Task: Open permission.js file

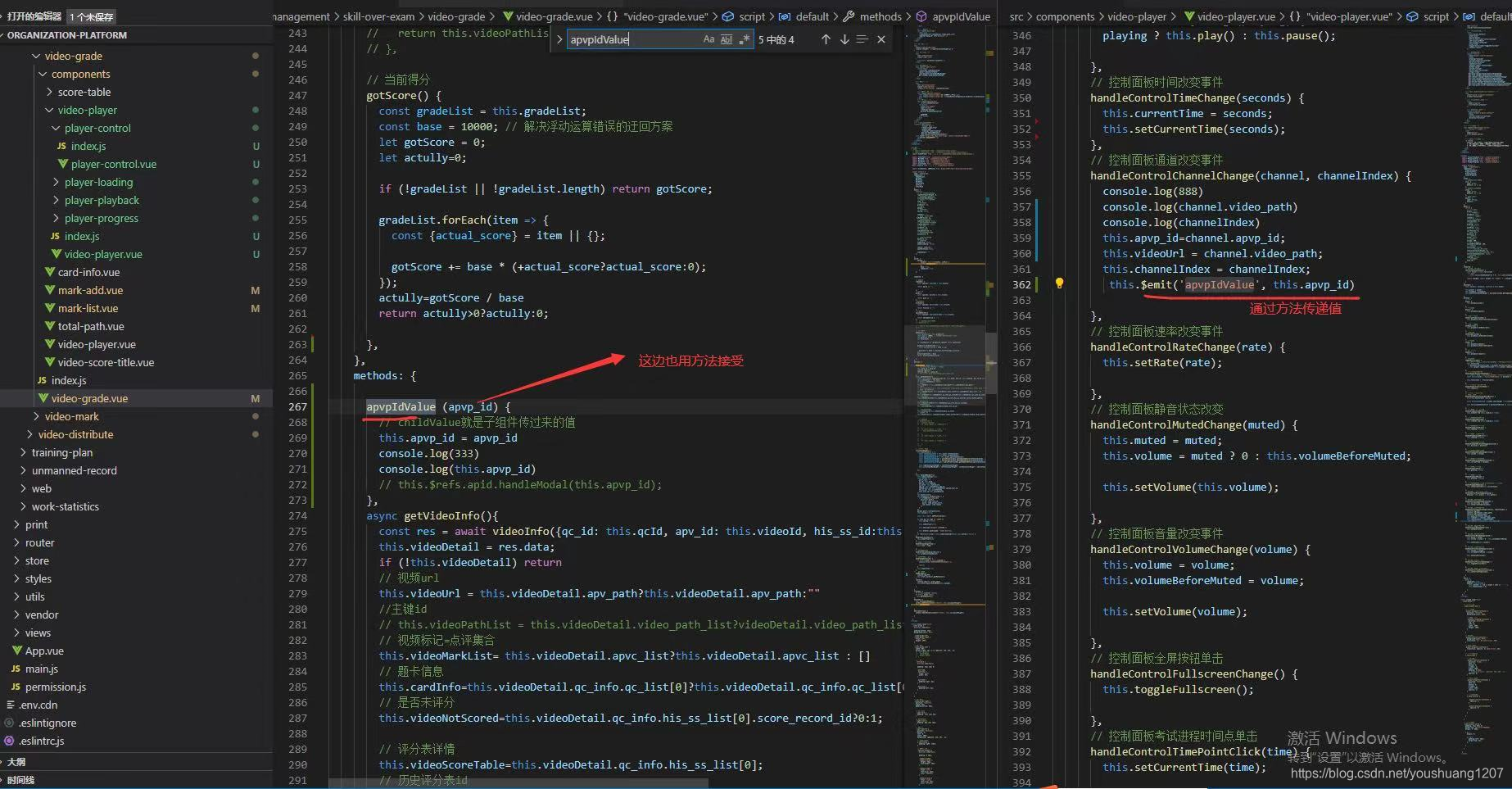Action: coord(55,687)
